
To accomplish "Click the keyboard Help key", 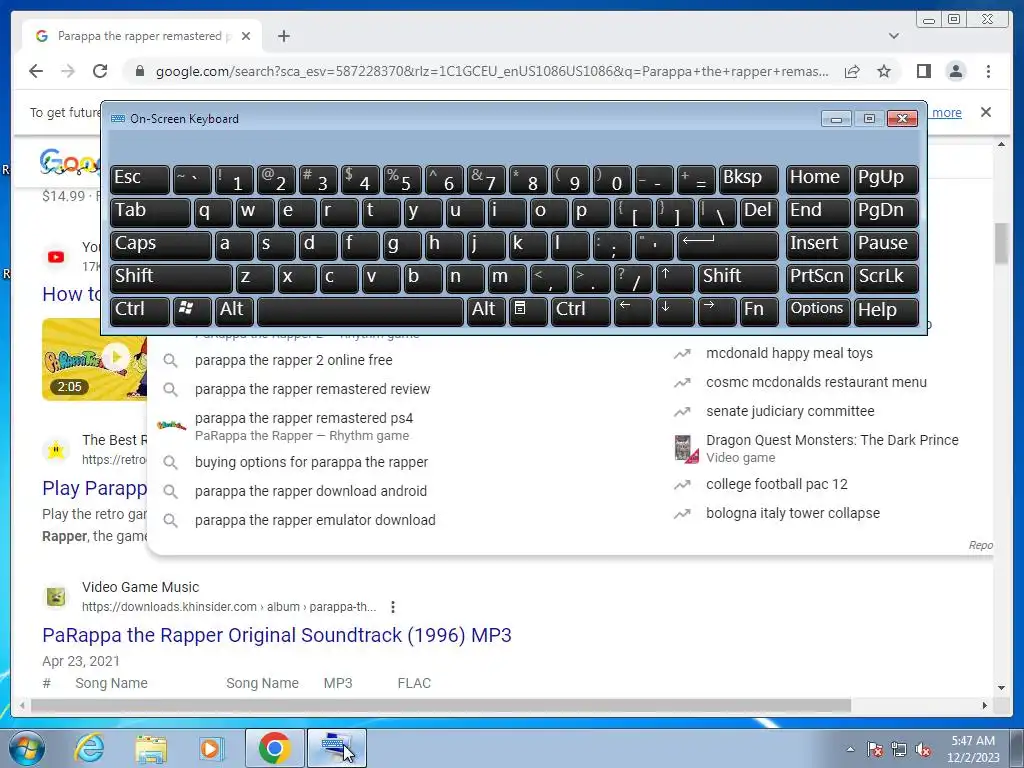I will click(x=886, y=311).
